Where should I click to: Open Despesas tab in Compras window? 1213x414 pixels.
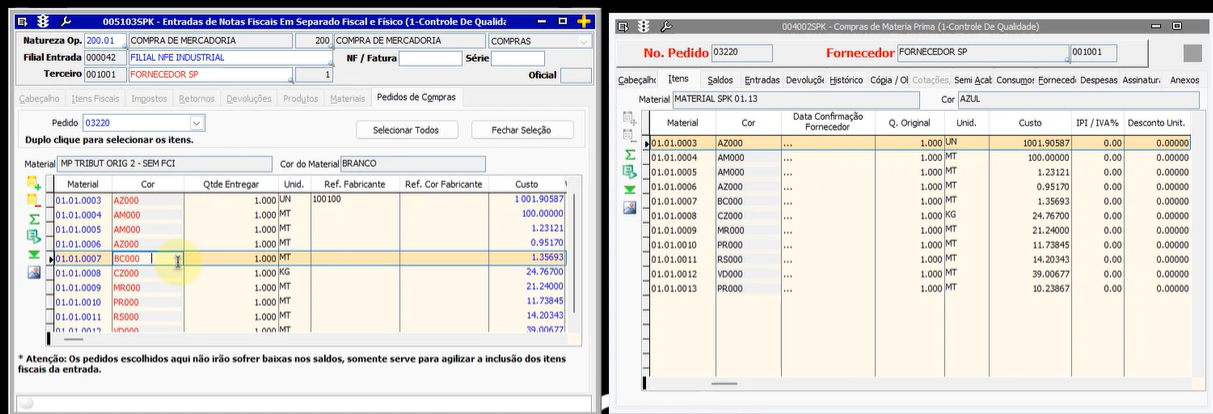click(x=1099, y=79)
